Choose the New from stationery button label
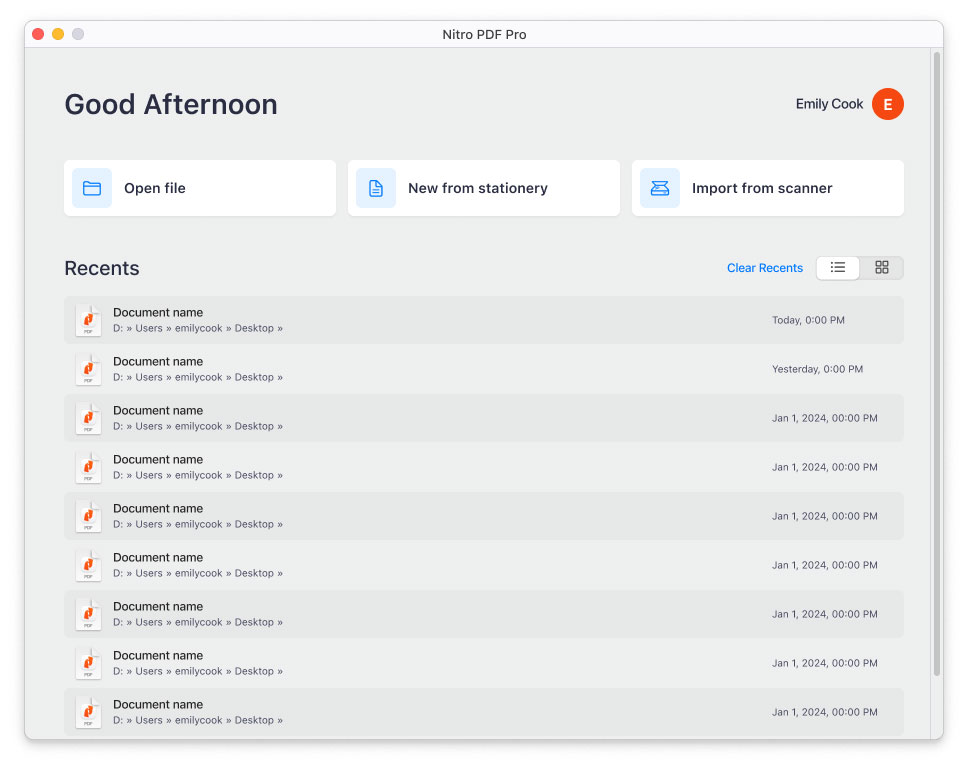This screenshot has width=968, height=768. coord(477,188)
